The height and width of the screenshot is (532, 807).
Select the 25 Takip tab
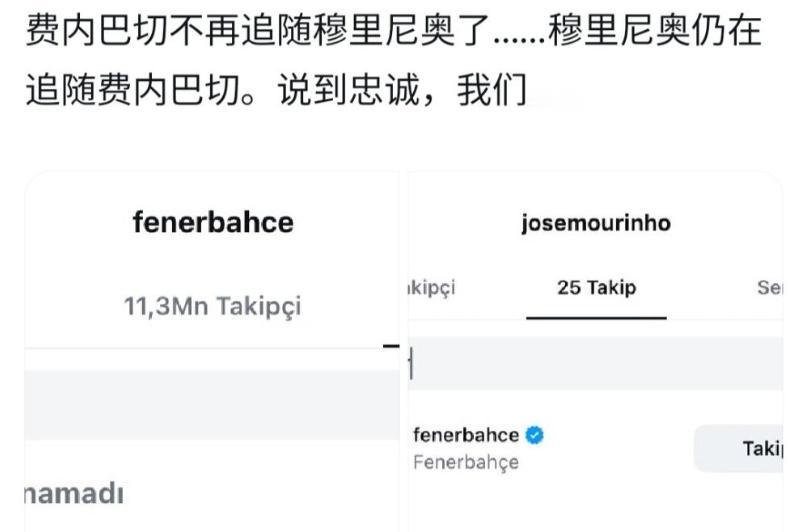coord(597,288)
